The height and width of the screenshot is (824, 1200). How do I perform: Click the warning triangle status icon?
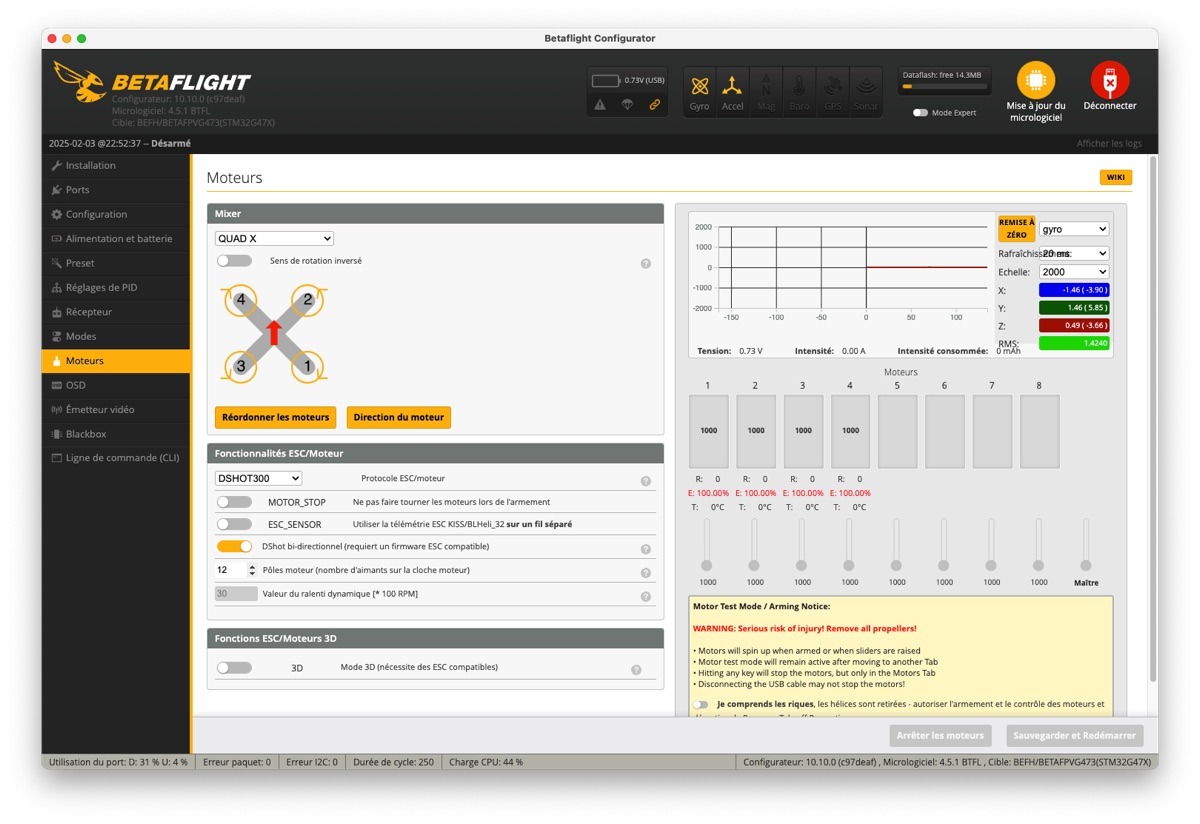click(600, 104)
